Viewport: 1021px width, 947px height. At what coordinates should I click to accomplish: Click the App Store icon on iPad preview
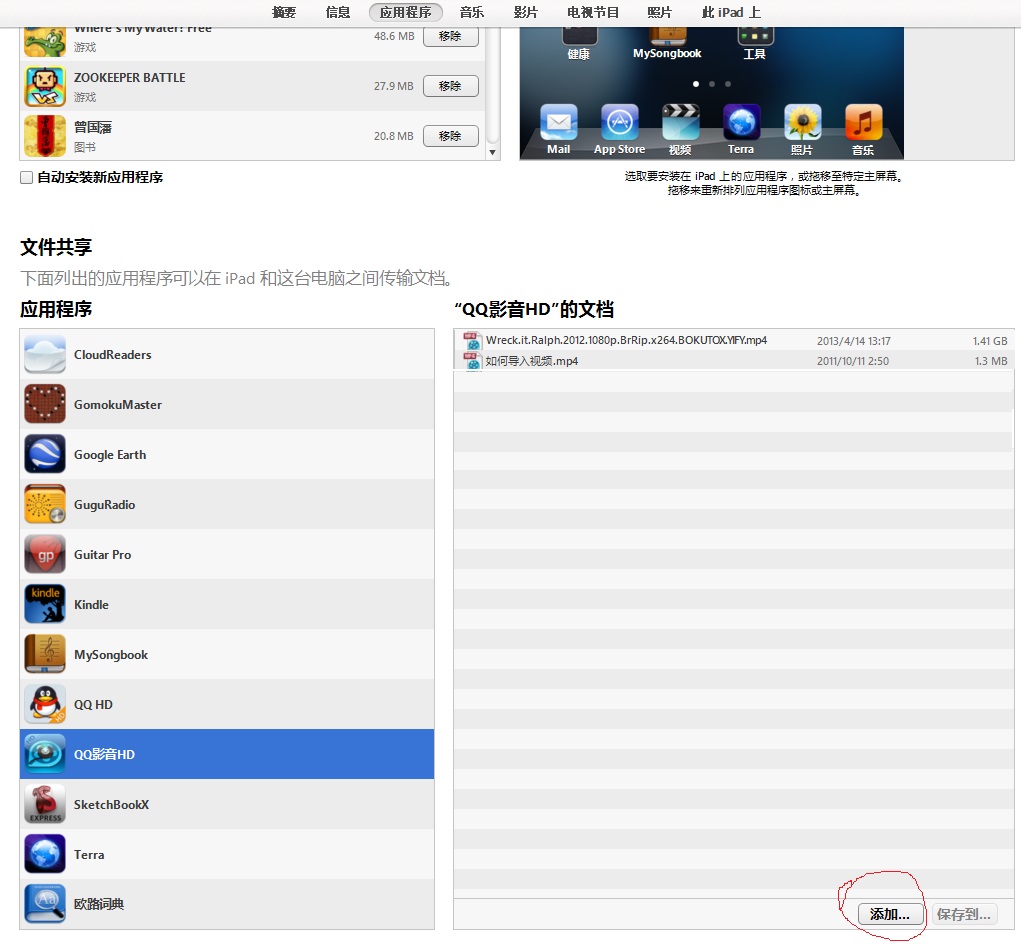619,122
